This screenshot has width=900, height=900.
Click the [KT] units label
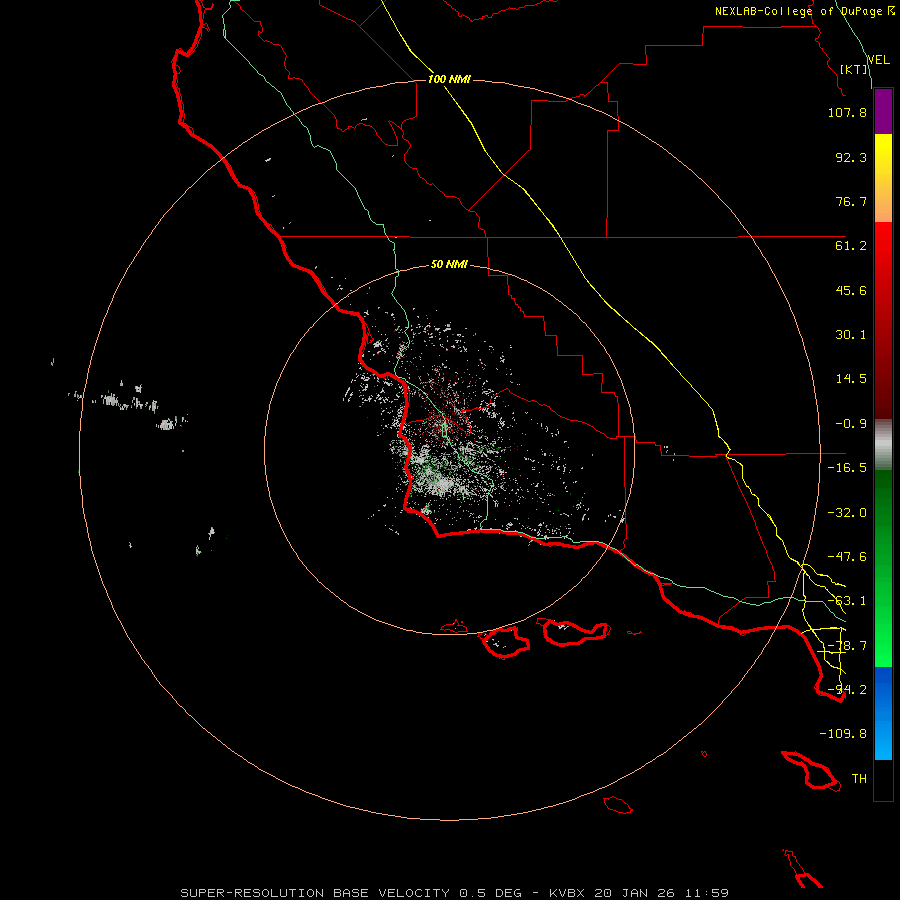[854, 69]
